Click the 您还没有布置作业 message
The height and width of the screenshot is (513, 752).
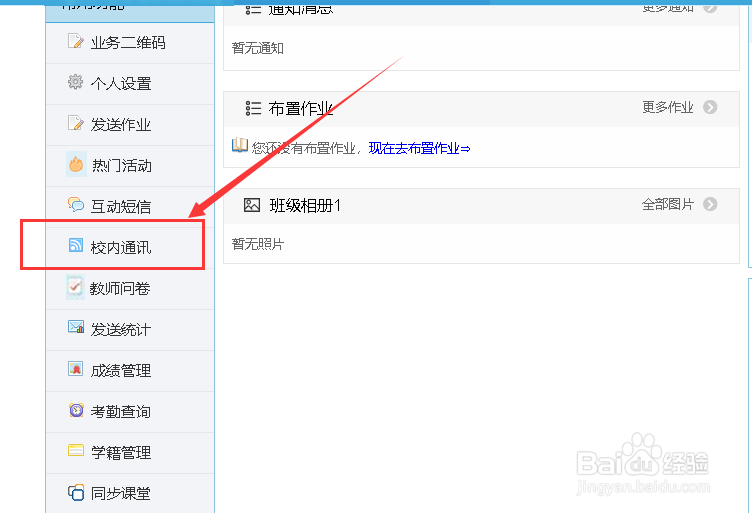(x=304, y=149)
